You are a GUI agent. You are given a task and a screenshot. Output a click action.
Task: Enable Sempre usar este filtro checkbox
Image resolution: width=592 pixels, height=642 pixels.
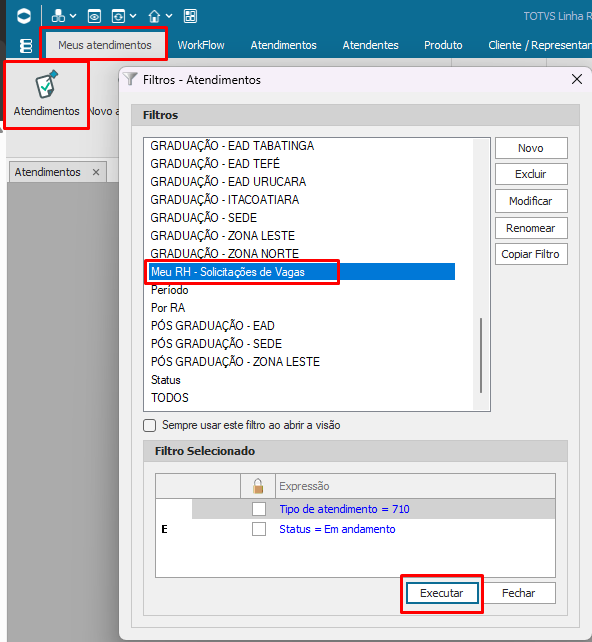[150, 425]
